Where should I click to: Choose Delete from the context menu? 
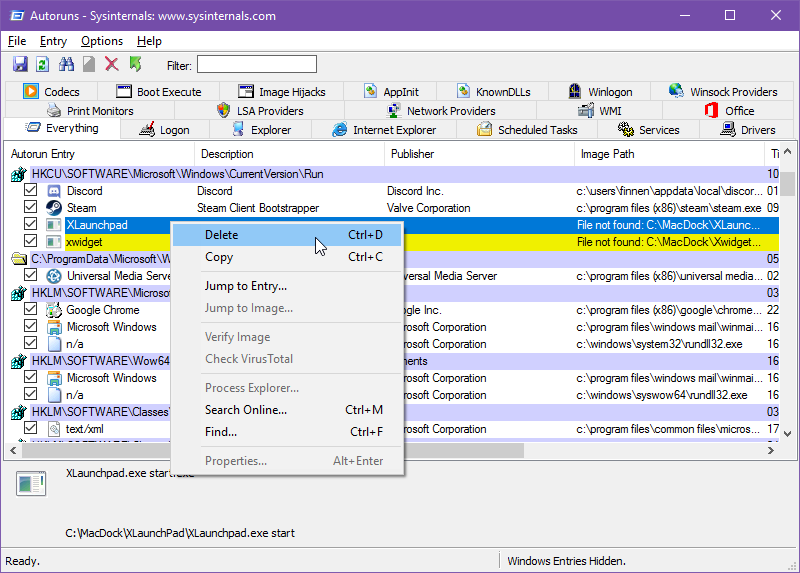click(x=288, y=235)
